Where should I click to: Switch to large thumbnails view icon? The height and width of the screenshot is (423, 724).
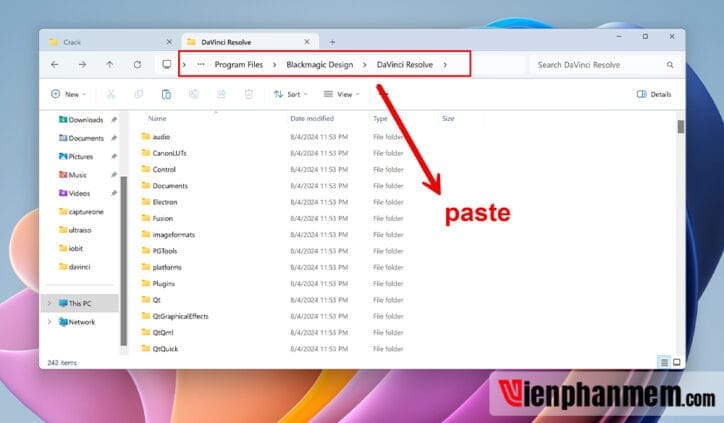click(x=676, y=363)
